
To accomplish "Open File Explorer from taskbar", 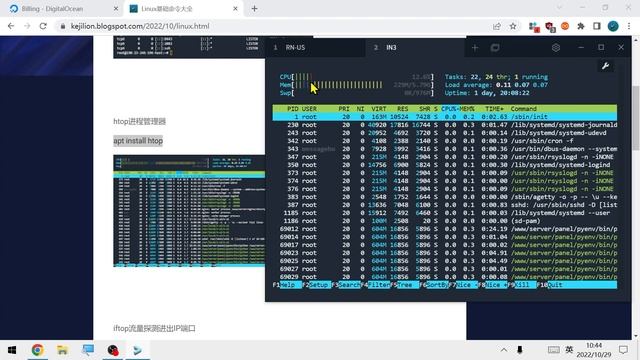I will pos(62,350).
